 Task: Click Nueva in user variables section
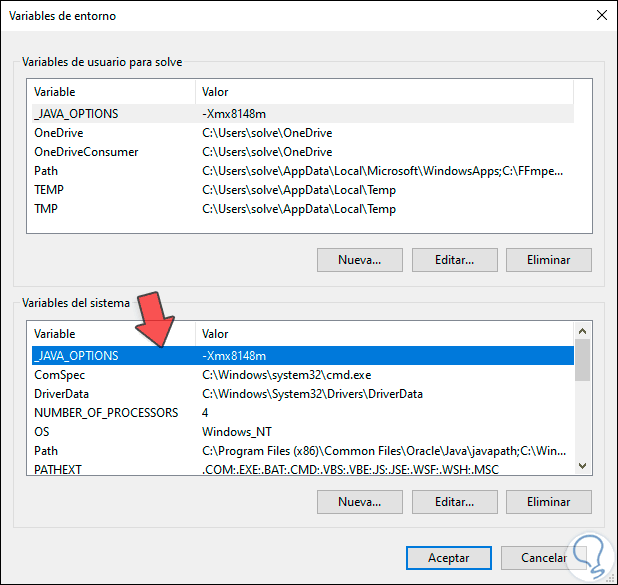pos(360,260)
